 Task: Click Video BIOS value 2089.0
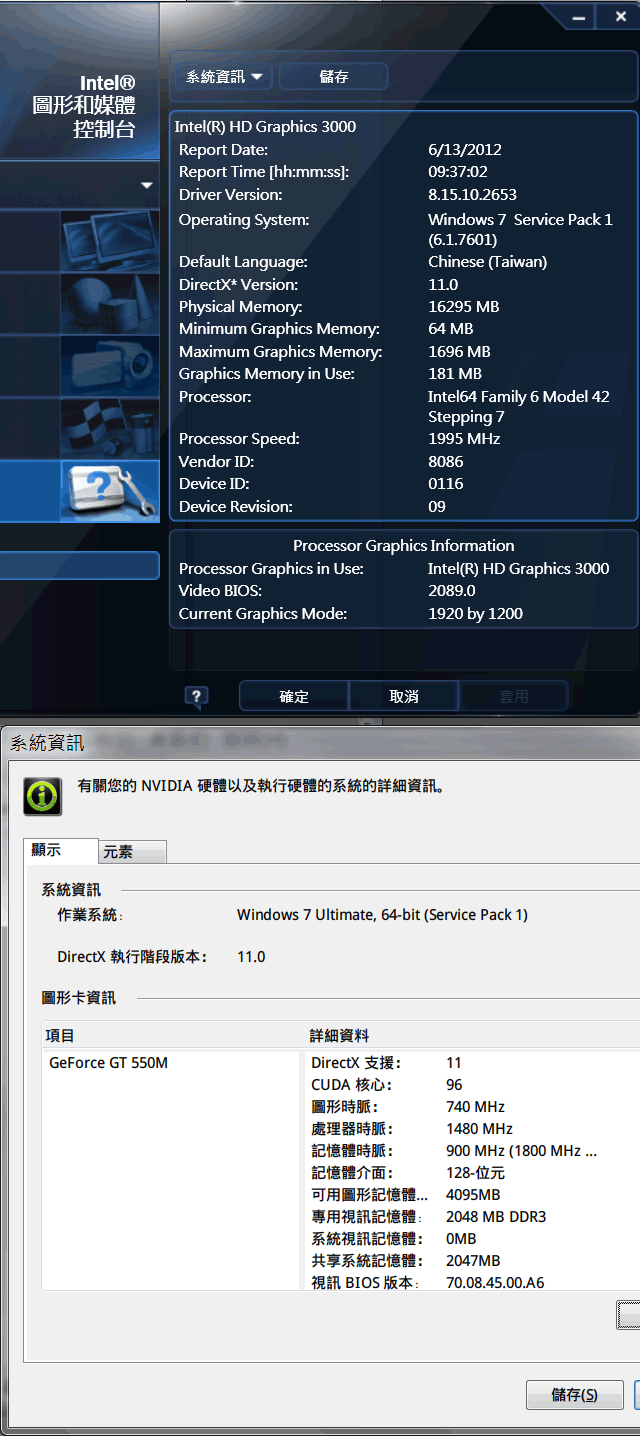click(x=452, y=590)
